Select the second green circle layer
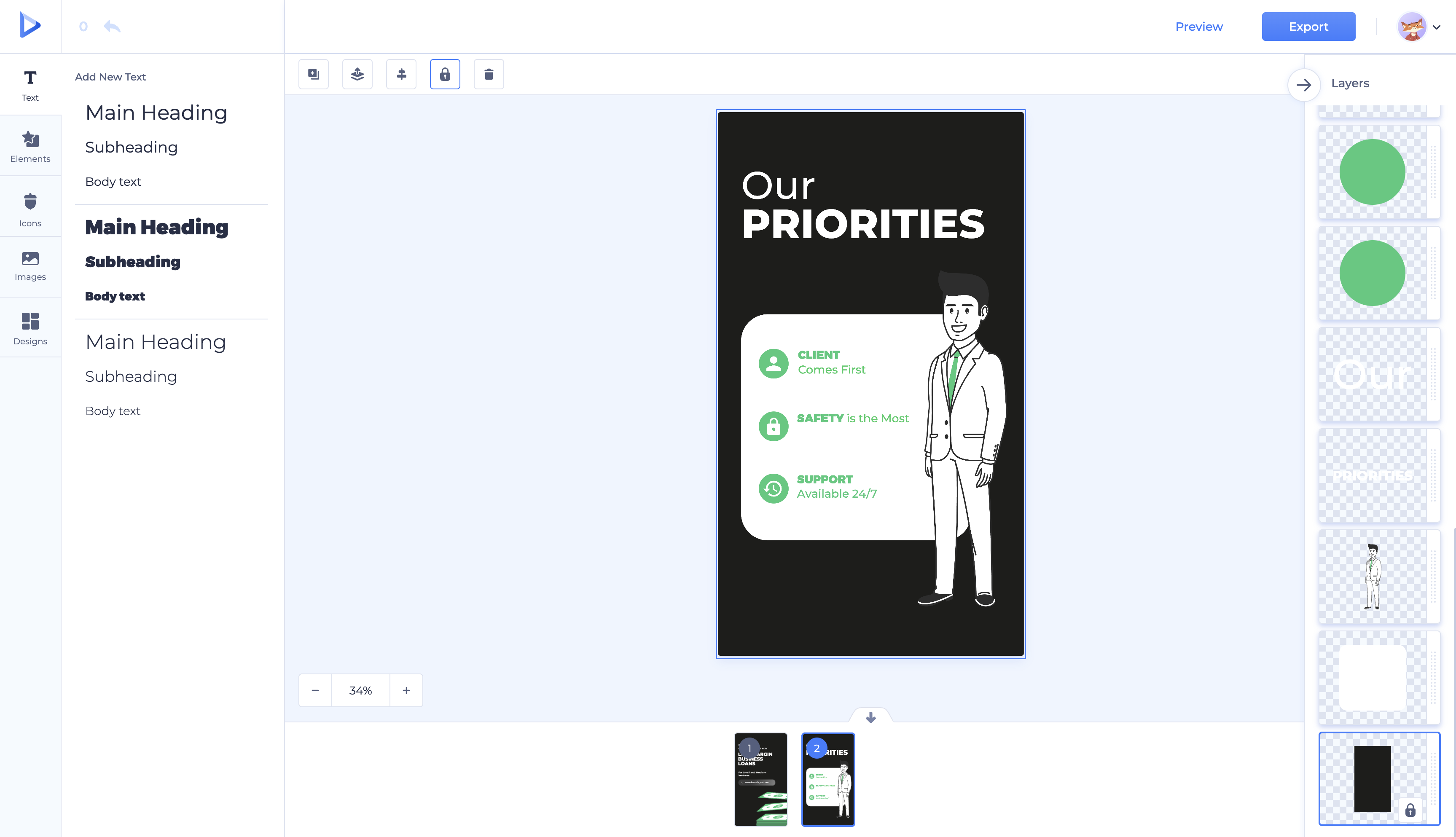The width and height of the screenshot is (1456, 837). pyautogui.click(x=1379, y=273)
